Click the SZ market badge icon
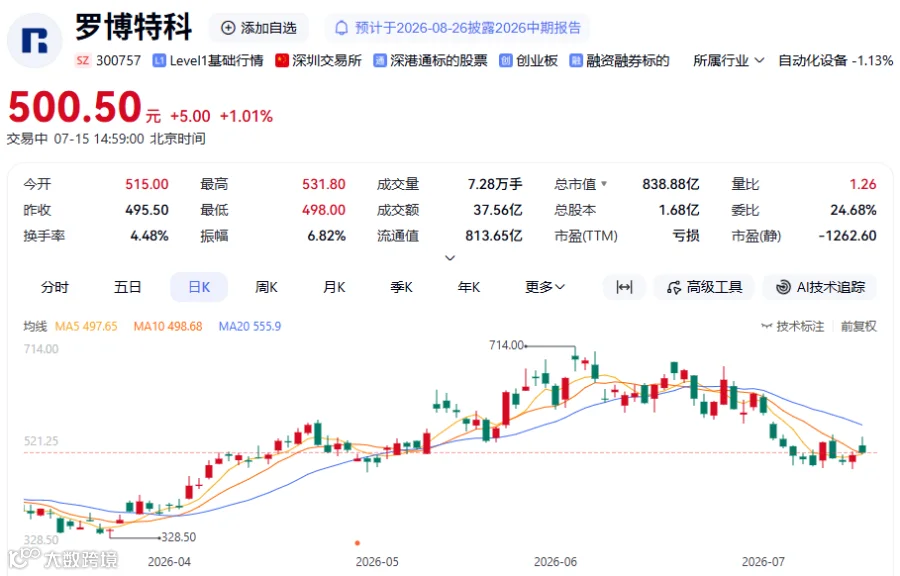900x576 pixels. (83, 60)
